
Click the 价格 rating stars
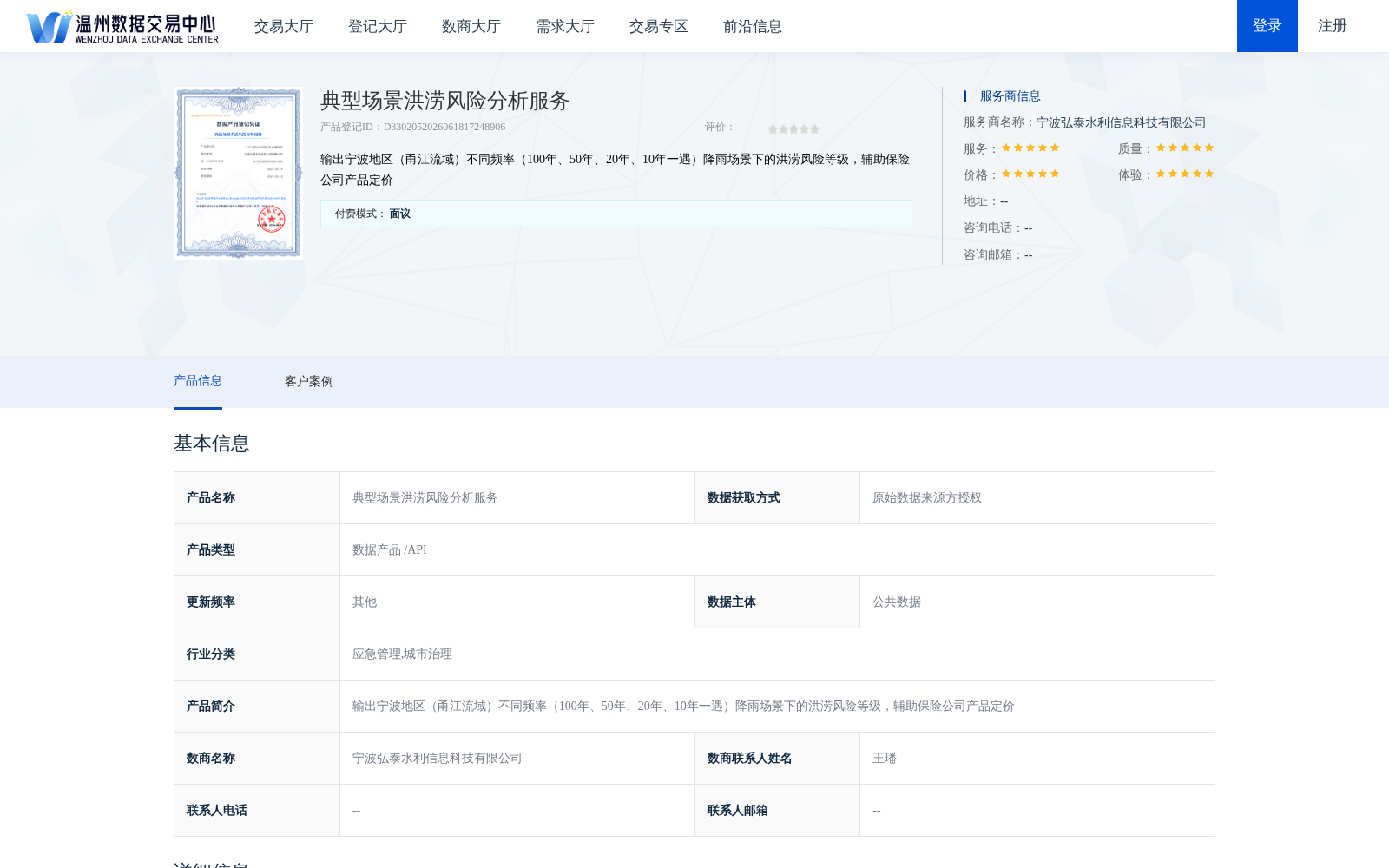click(1030, 174)
